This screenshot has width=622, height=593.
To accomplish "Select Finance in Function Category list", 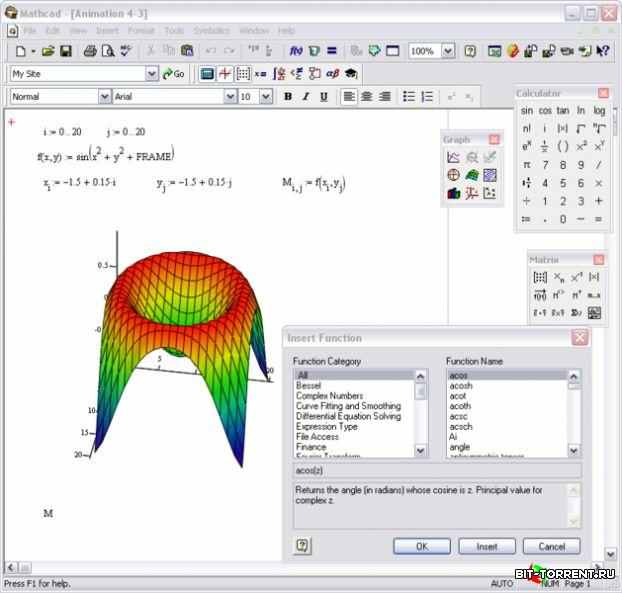I will [x=311, y=447].
